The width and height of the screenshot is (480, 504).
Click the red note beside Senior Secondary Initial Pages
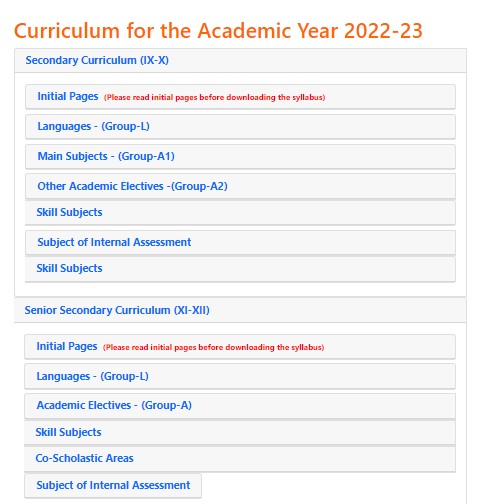[x=213, y=347]
